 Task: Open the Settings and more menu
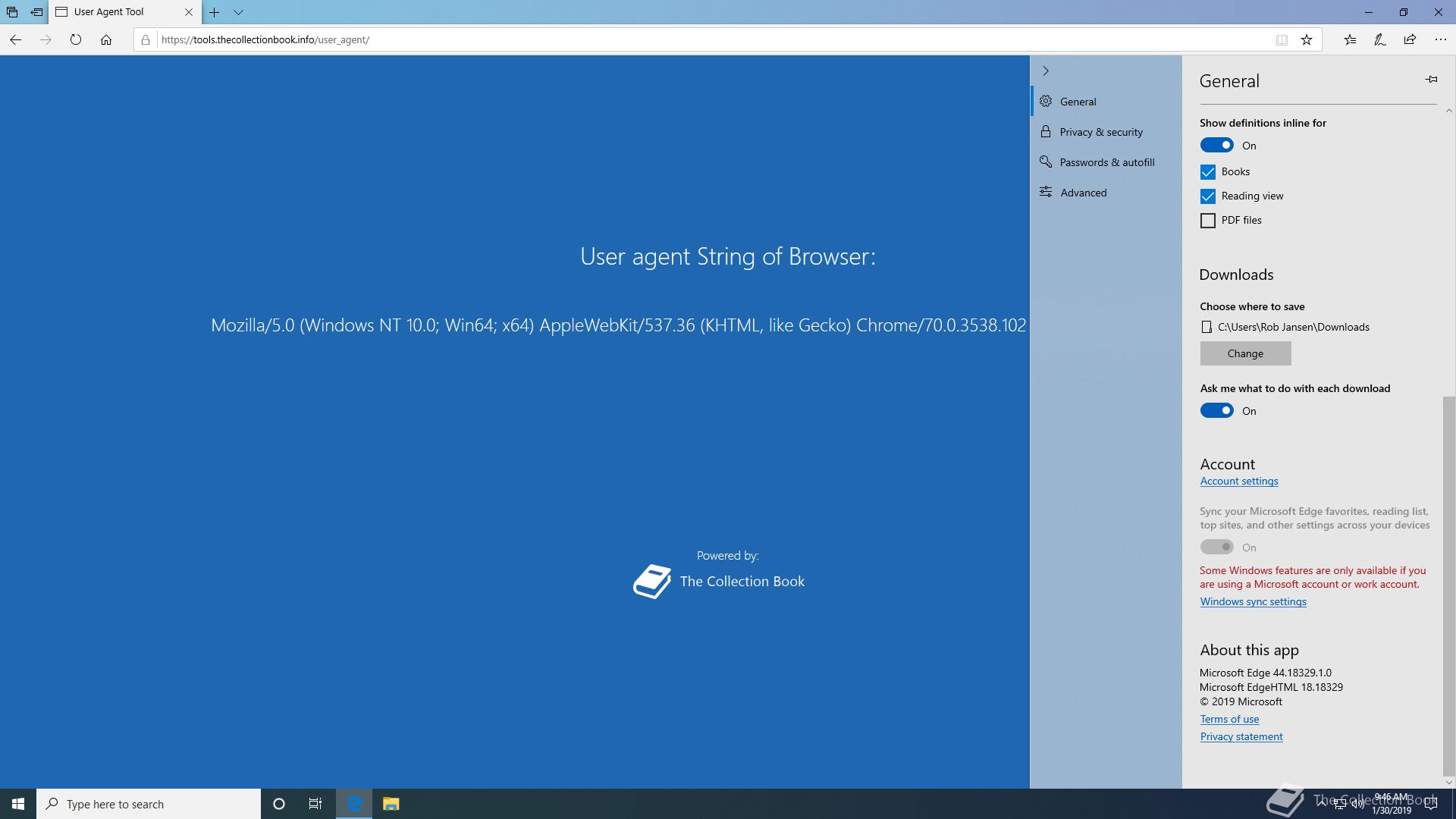click(1441, 39)
